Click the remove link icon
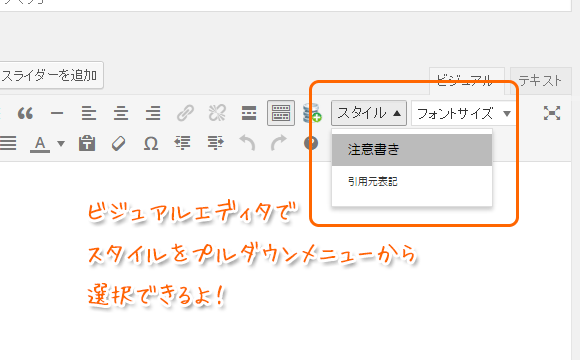580x360 pixels. [x=217, y=113]
